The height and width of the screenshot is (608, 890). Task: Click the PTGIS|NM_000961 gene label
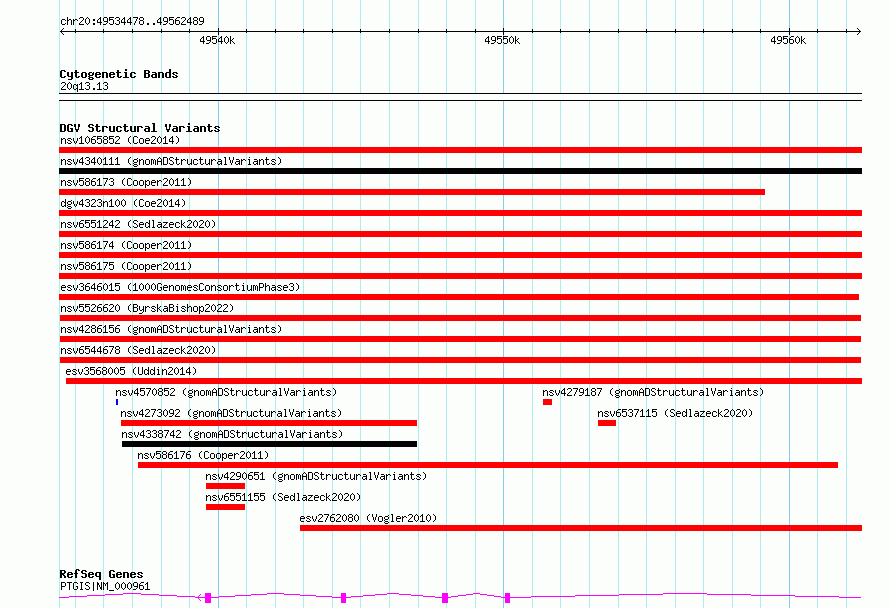click(105, 586)
